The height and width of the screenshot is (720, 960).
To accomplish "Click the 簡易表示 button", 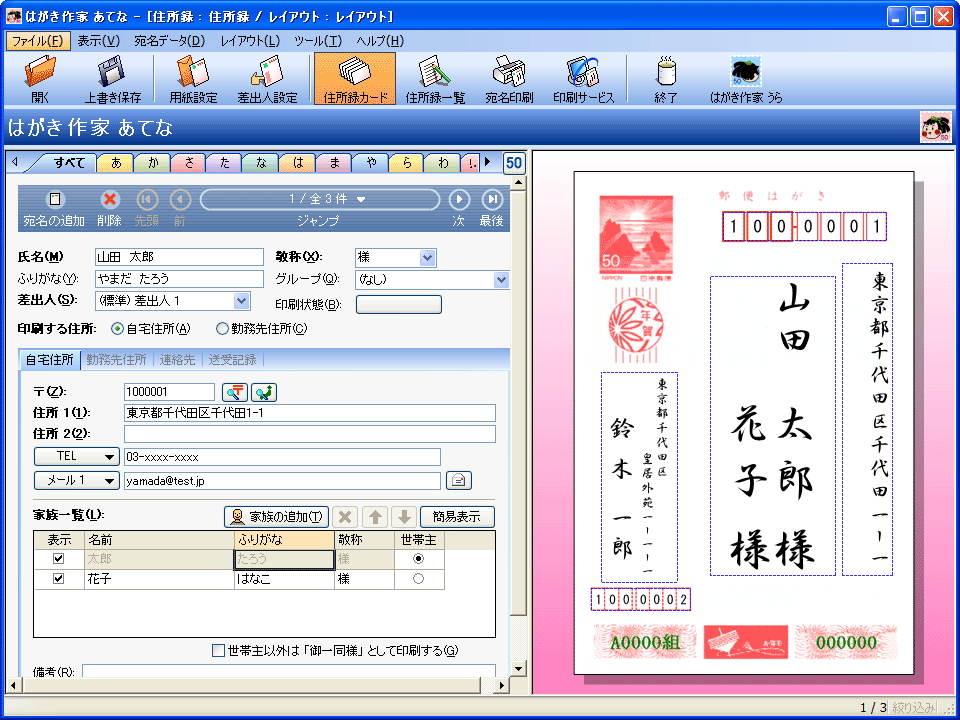I will pos(457,517).
